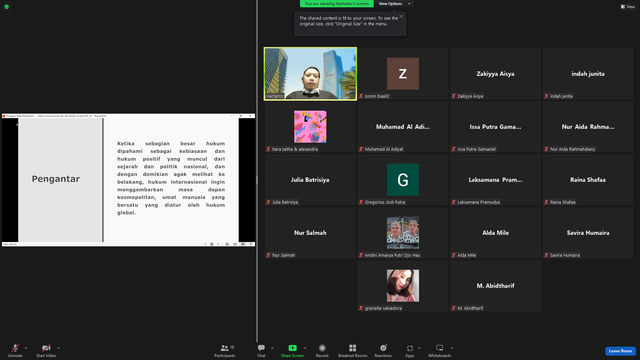Click the 'You are viewing Hartanto's screen' banner
640x360 pixels.
(337, 4)
